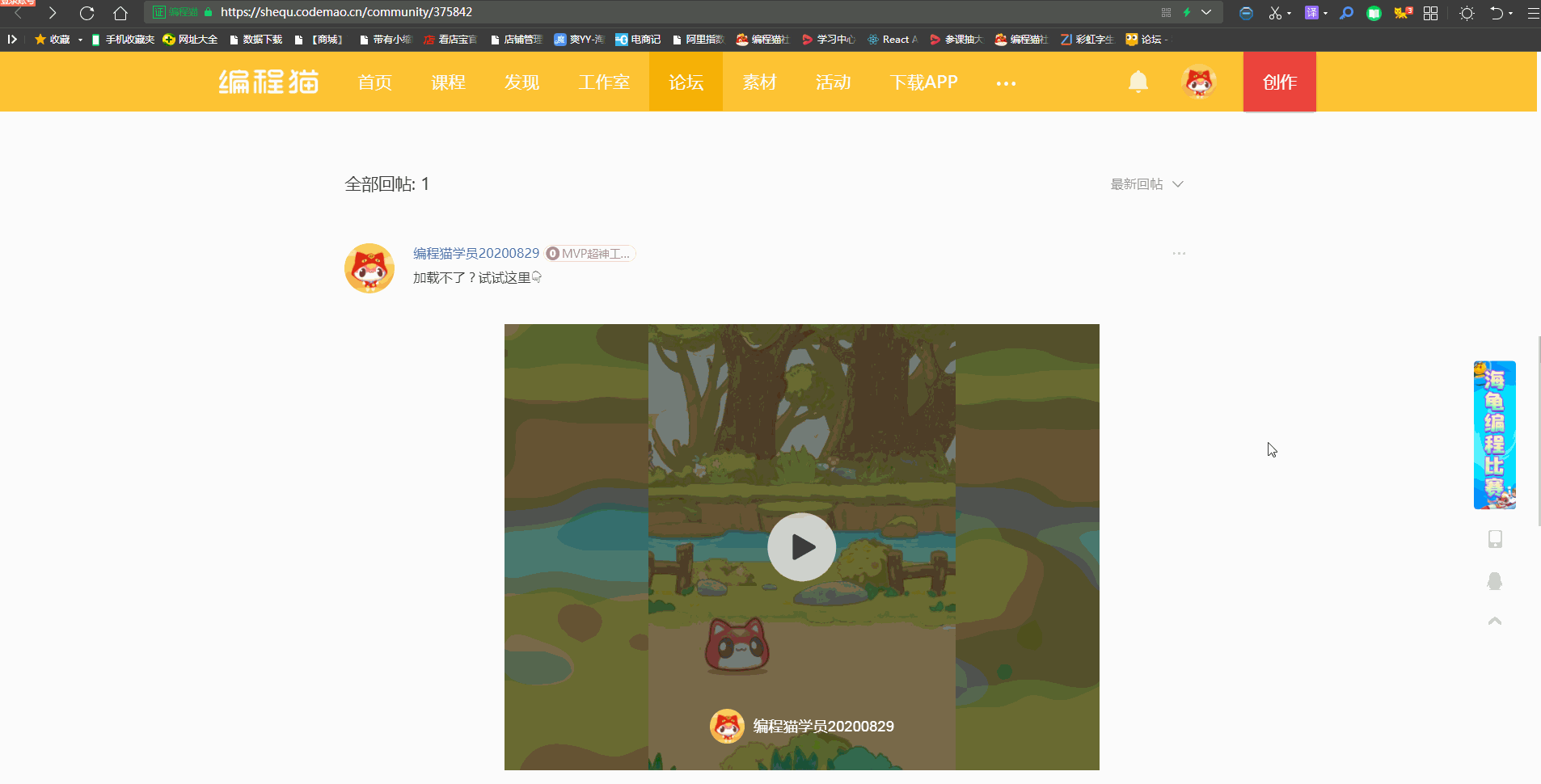Open the 学习中心 bookmark
The image size is (1541, 784).
tap(828, 39)
